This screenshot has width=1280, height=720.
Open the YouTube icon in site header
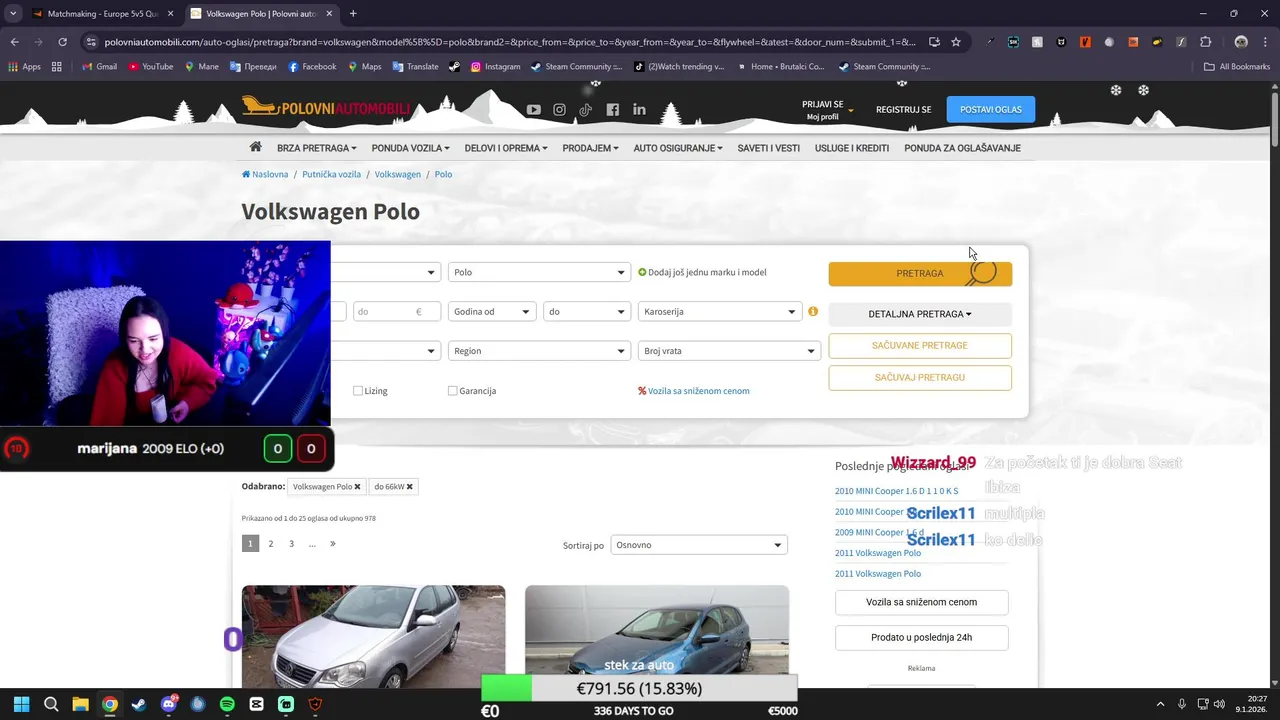point(533,110)
